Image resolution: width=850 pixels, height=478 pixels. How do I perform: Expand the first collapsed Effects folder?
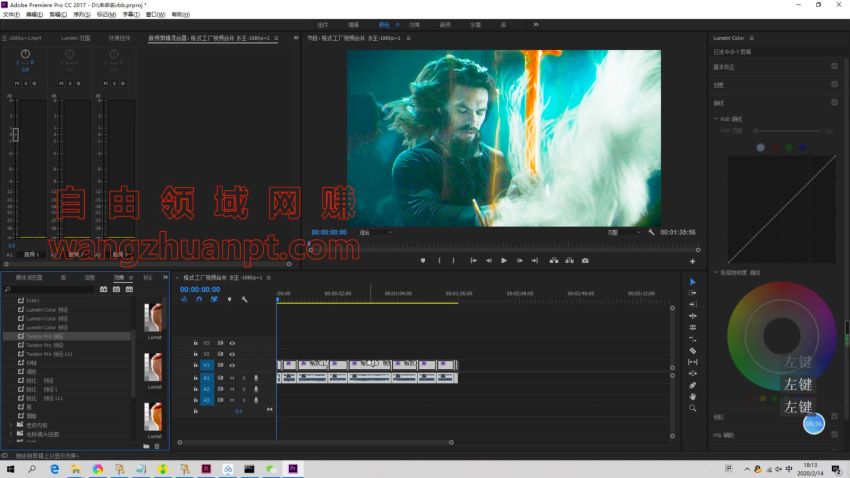[x=11, y=425]
